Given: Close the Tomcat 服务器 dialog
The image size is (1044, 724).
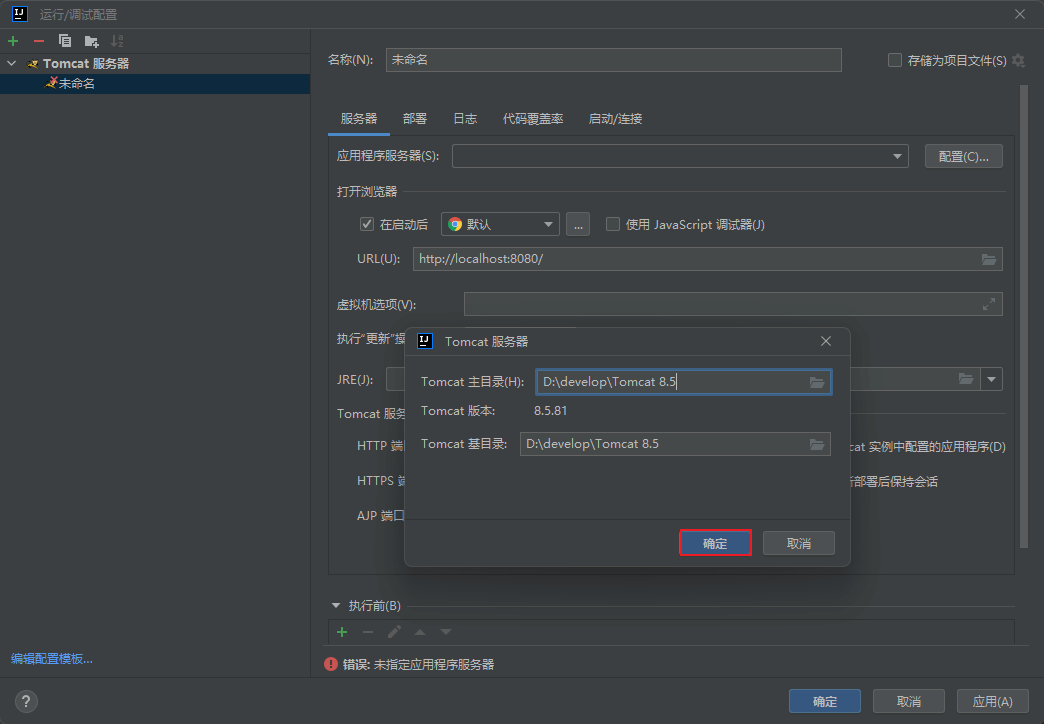Looking at the screenshot, I should coord(826,341).
